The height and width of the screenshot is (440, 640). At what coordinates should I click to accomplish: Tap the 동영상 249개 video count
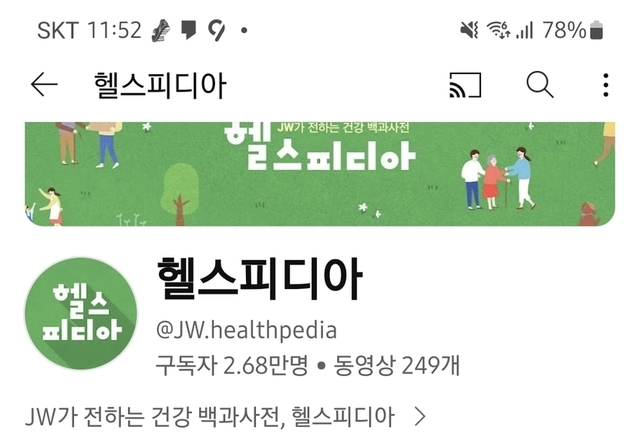coord(396,365)
